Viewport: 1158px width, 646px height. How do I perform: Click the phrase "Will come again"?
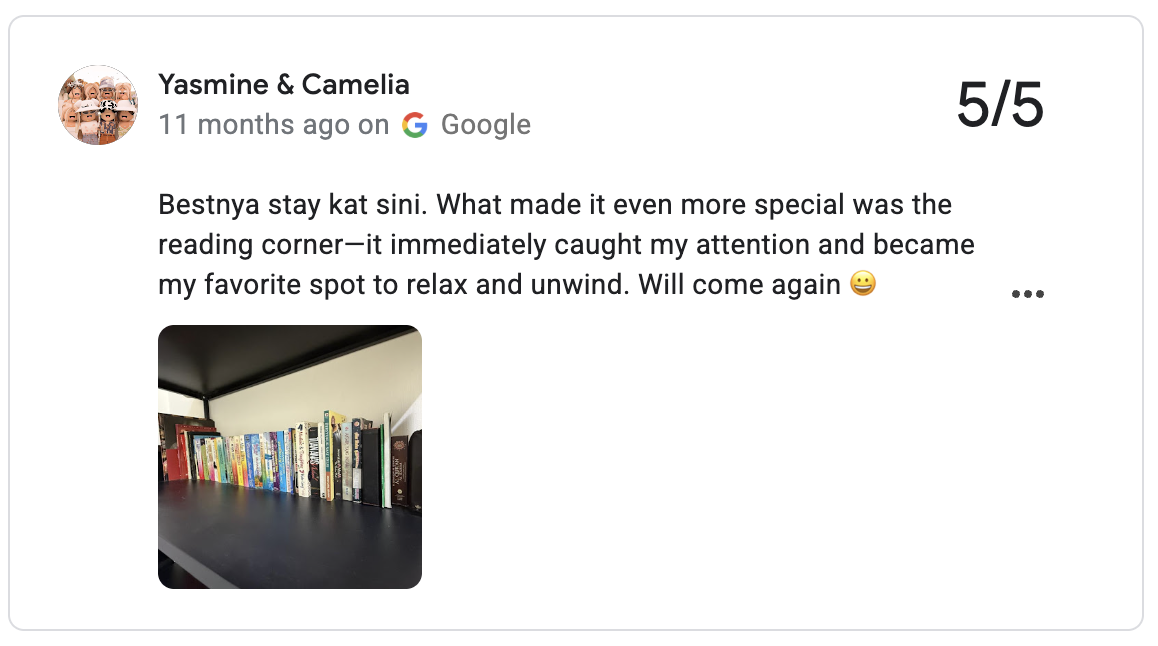(x=739, y=286)
